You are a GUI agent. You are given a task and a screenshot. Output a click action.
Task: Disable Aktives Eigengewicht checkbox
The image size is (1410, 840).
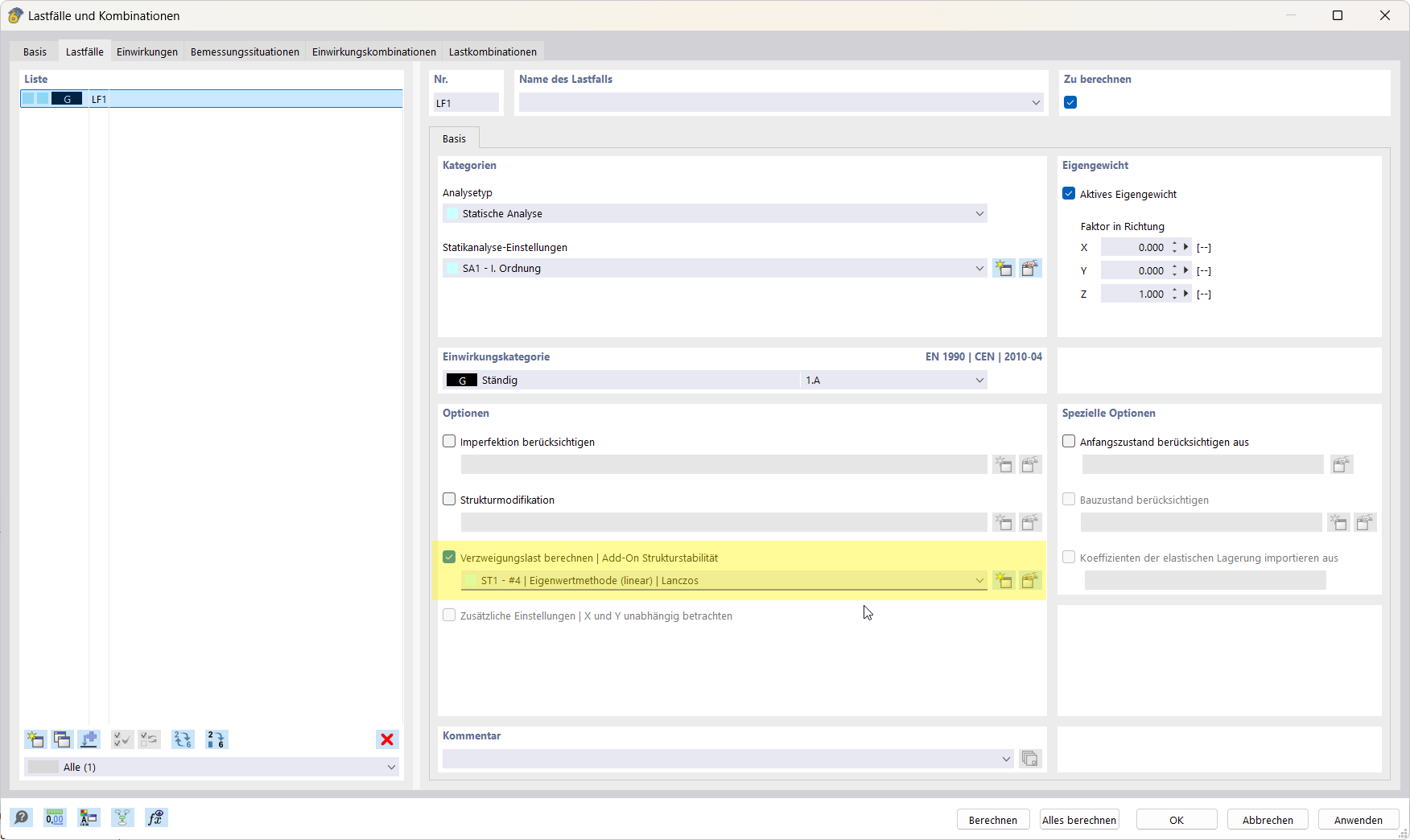pyautogui.click(x=1069, y=194)
